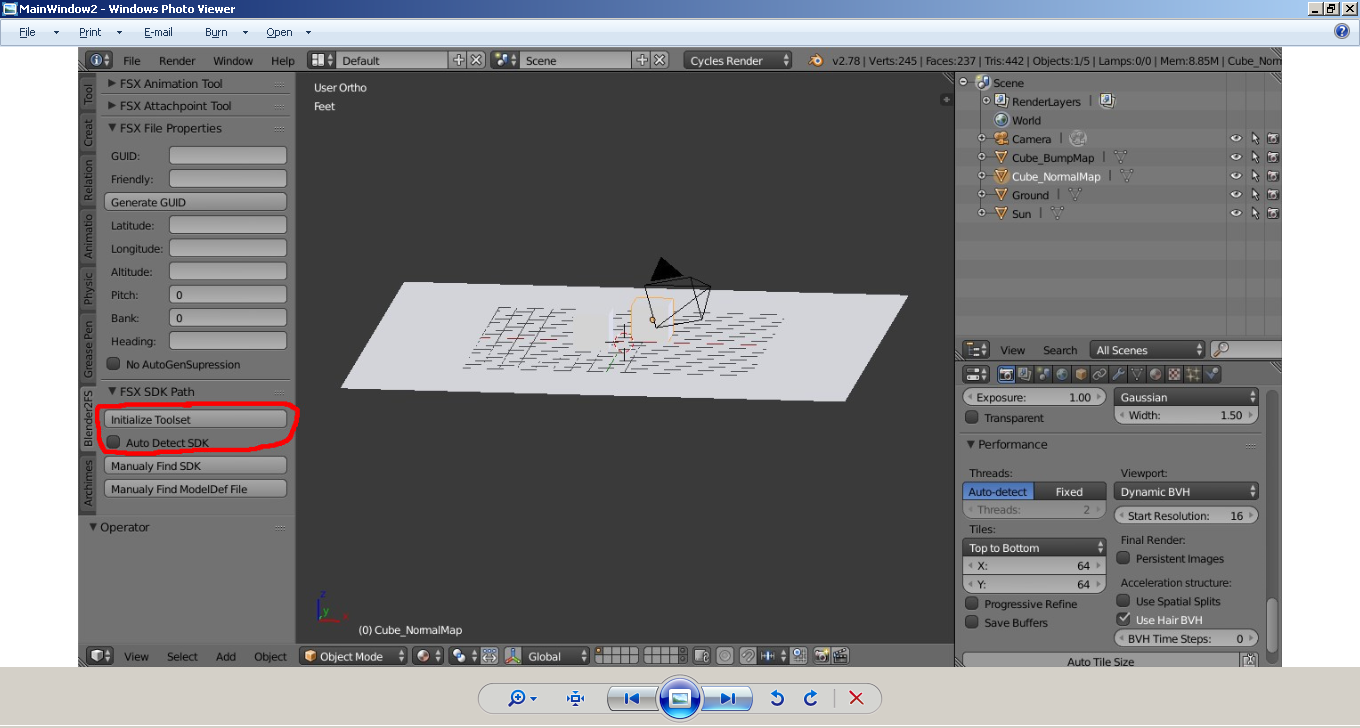Adjust the Exposure slider value
This screenshot has height=728, width=1360.
[x=1034, y=397]
